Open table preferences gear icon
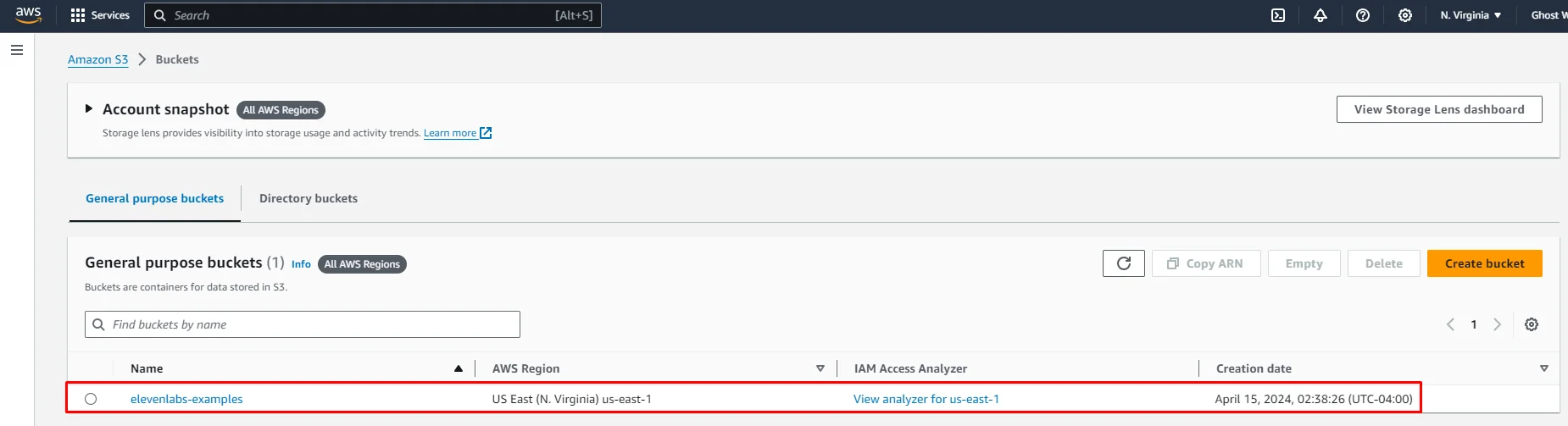The height and width of the screenshot is (426, 1568). [1532, 324]
